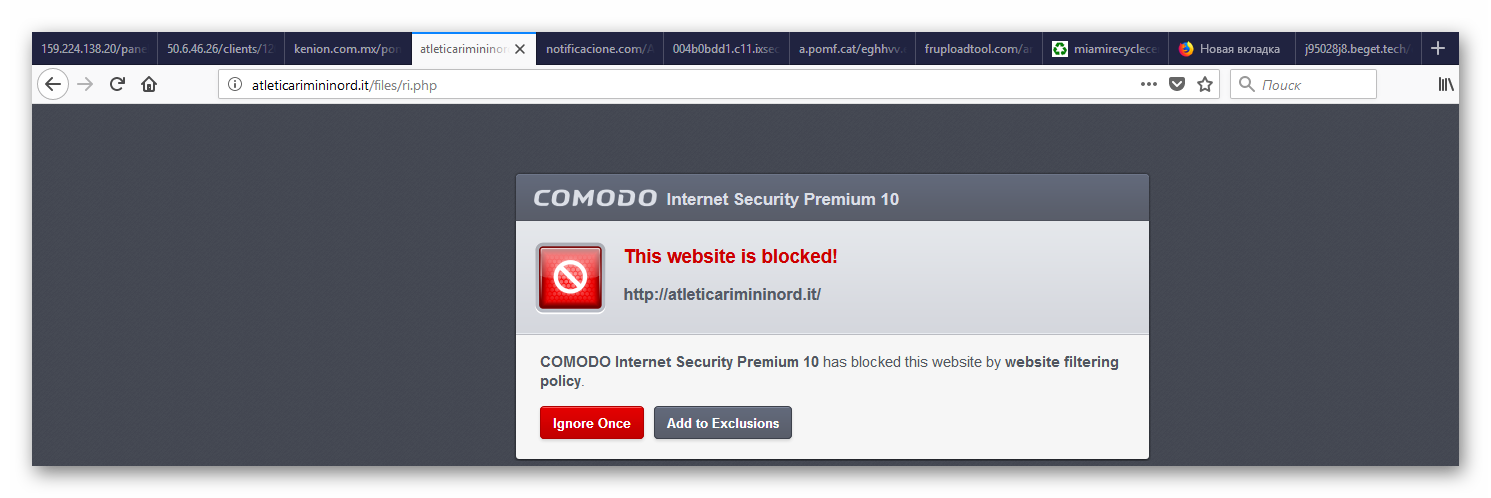Select the a.pomf.cat tab
This screenshot has height=498, width=1491.
pyautogui.click(x=850, y=49)
